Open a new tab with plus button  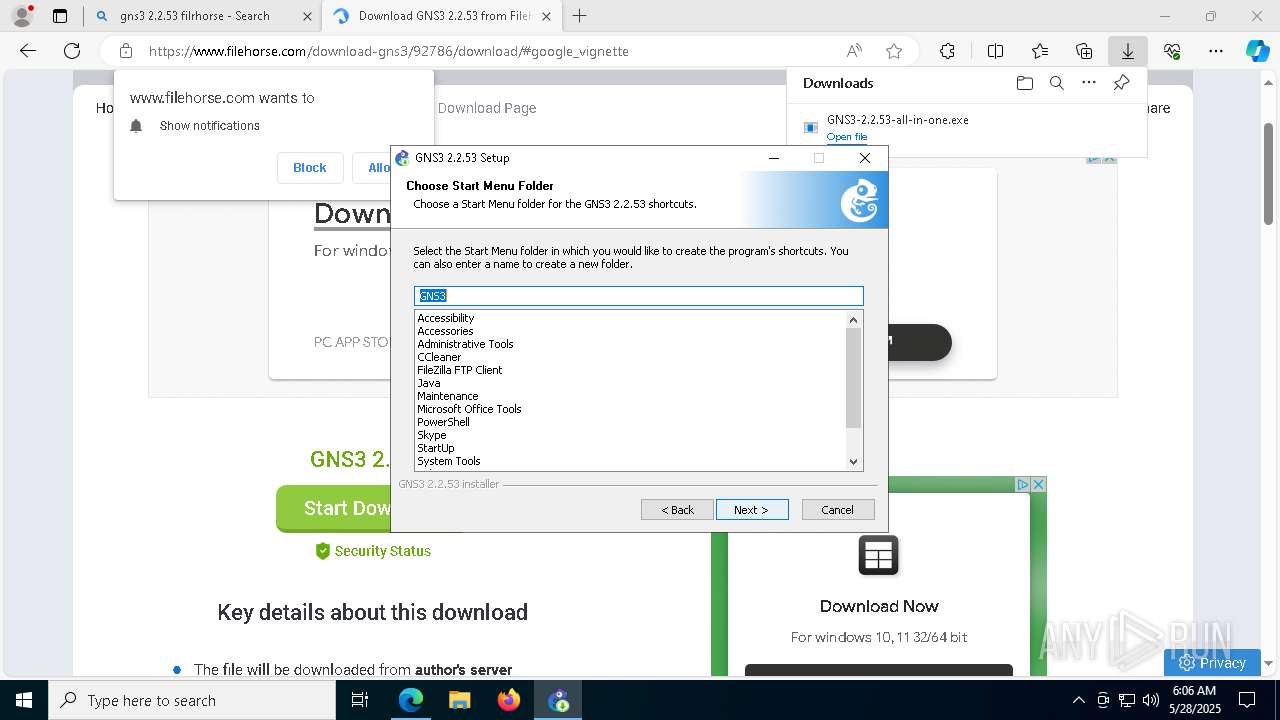[579, 16]
